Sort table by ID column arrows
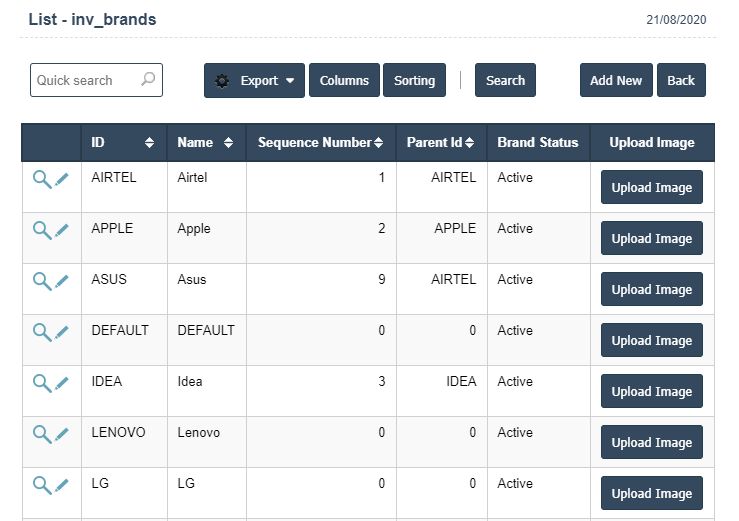 [150, 143]
